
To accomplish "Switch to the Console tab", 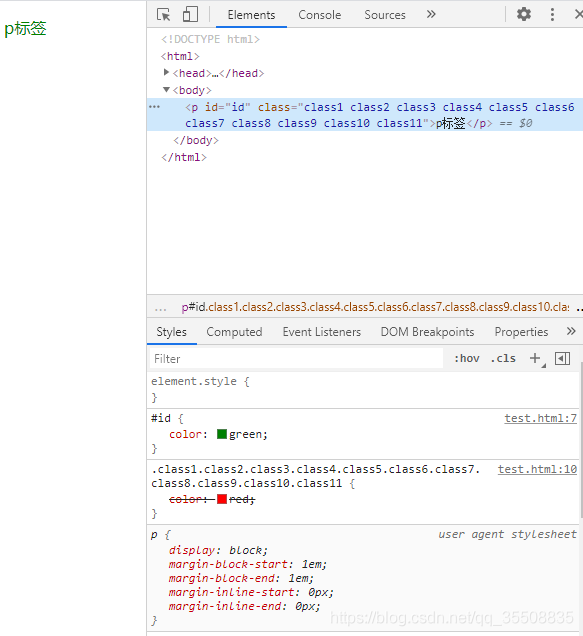I will 320,15.
